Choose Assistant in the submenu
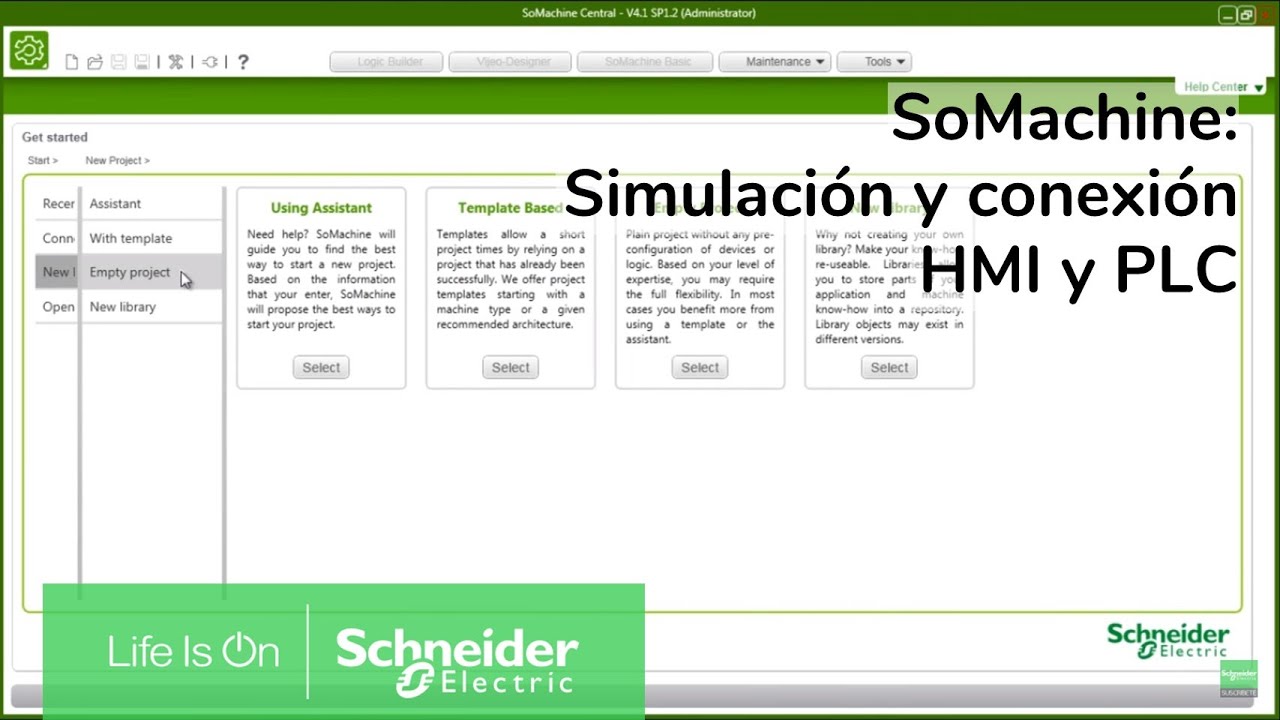Viewport: 1280px width, 720px height. pyautogui.click(x=152, y=203)
